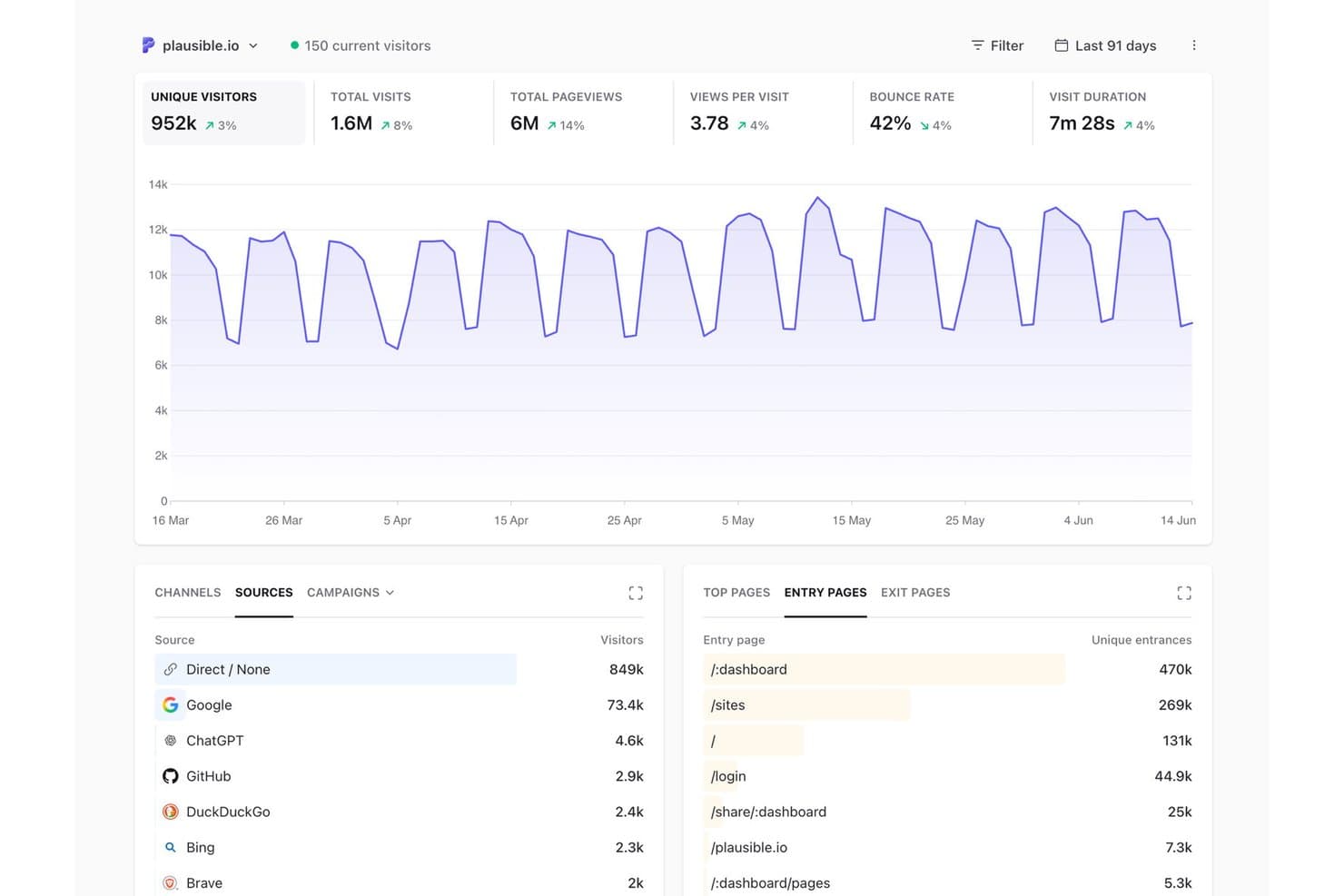Expand the Campaigns dropdown
This screenshot has width=1344, height=896.
click(x=351, y=592)
